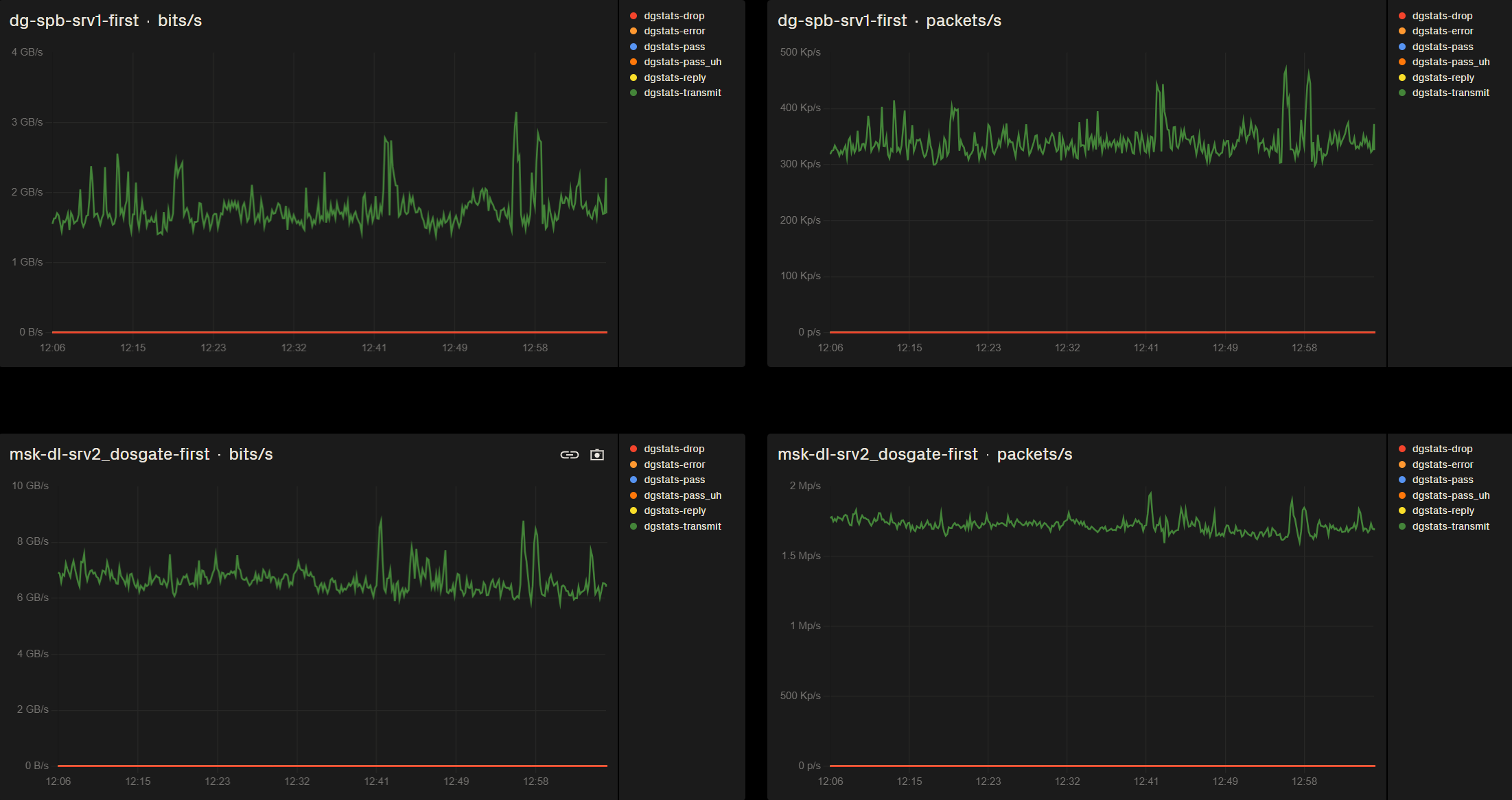Toggle dgstats-drop series in dg-spb-srv1 bits/s legend
This screenshot has width=1512, height=800.
(673, 16)
